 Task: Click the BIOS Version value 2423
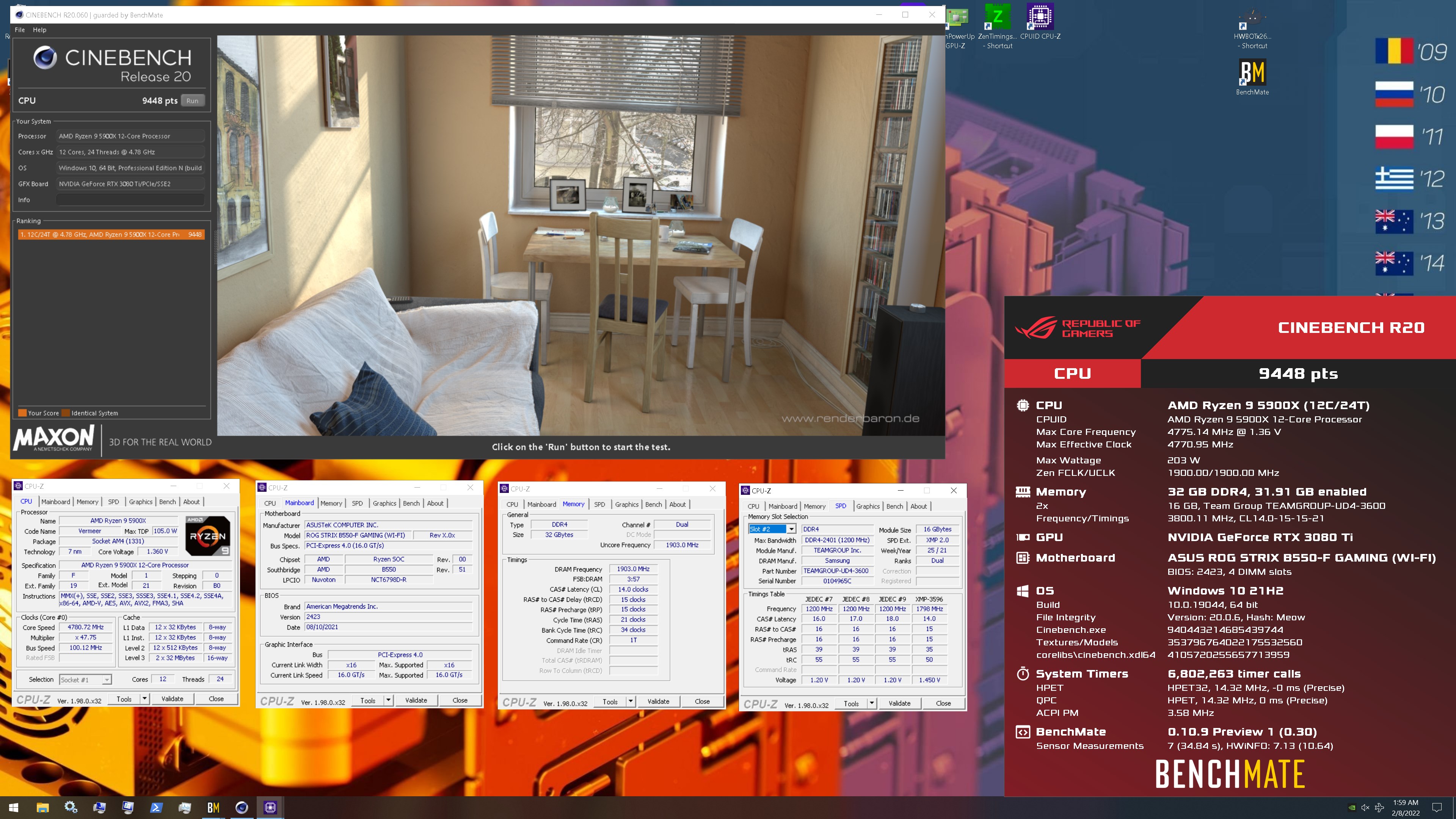[x=388, y=617]
